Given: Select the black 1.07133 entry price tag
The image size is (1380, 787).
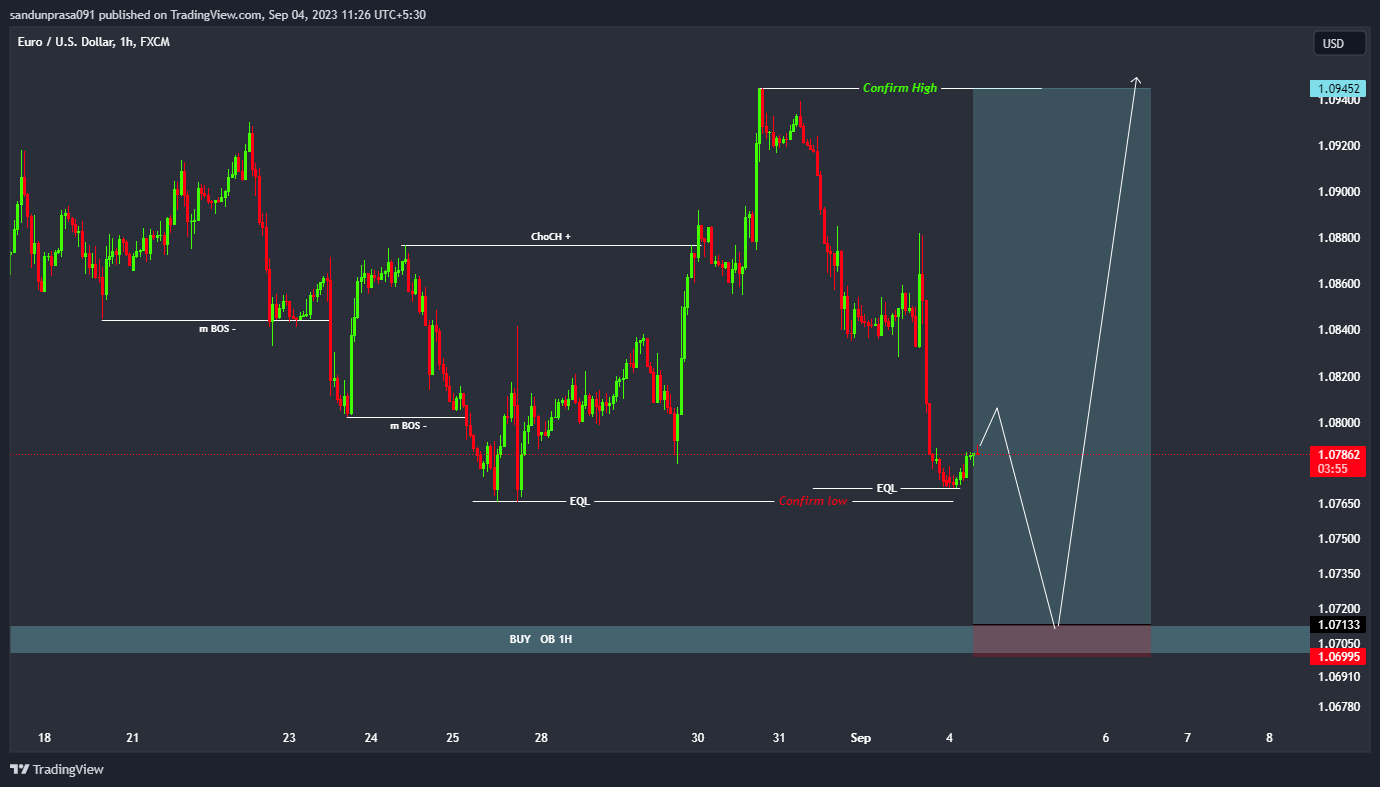Looking at the screenshot, I should pyautogui.click(x=1337, y=624).
